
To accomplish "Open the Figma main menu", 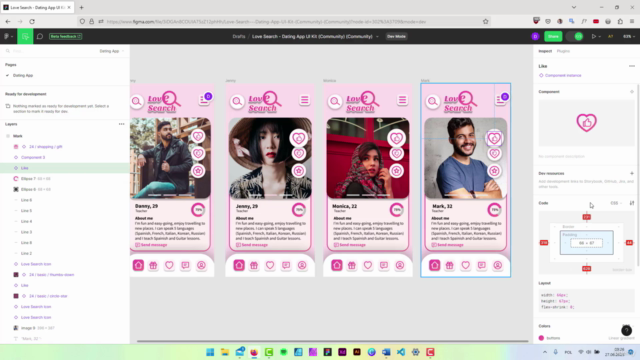I will (x=8, y=36).
